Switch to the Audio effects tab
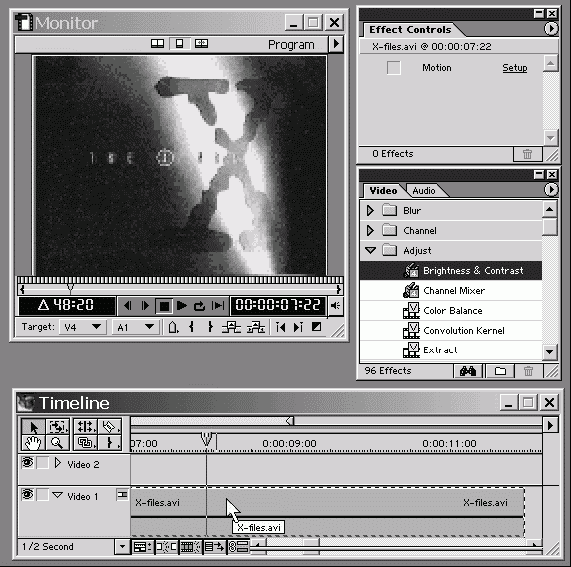The width and height of the screenshot is (571, 567). 424,190
